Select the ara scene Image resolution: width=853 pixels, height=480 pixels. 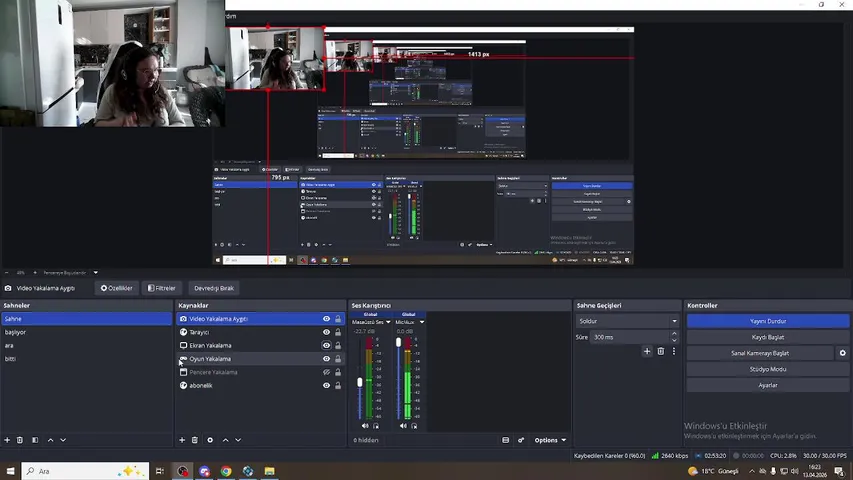tap(86, 346)
